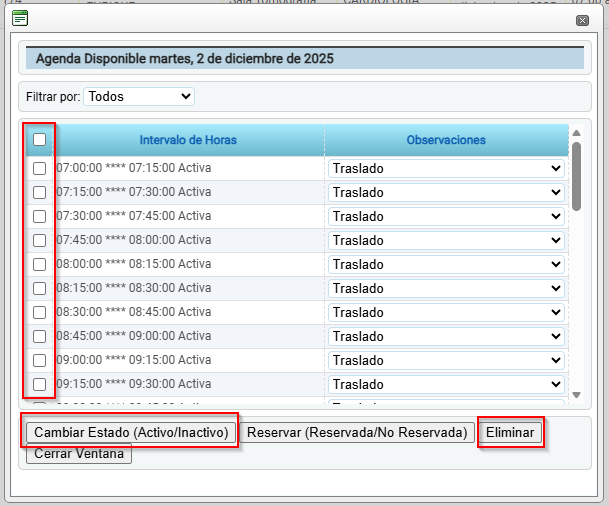The image size is (609, 506).
Task: Check the select-all checkbox in table header
Action: click(39, 140)
